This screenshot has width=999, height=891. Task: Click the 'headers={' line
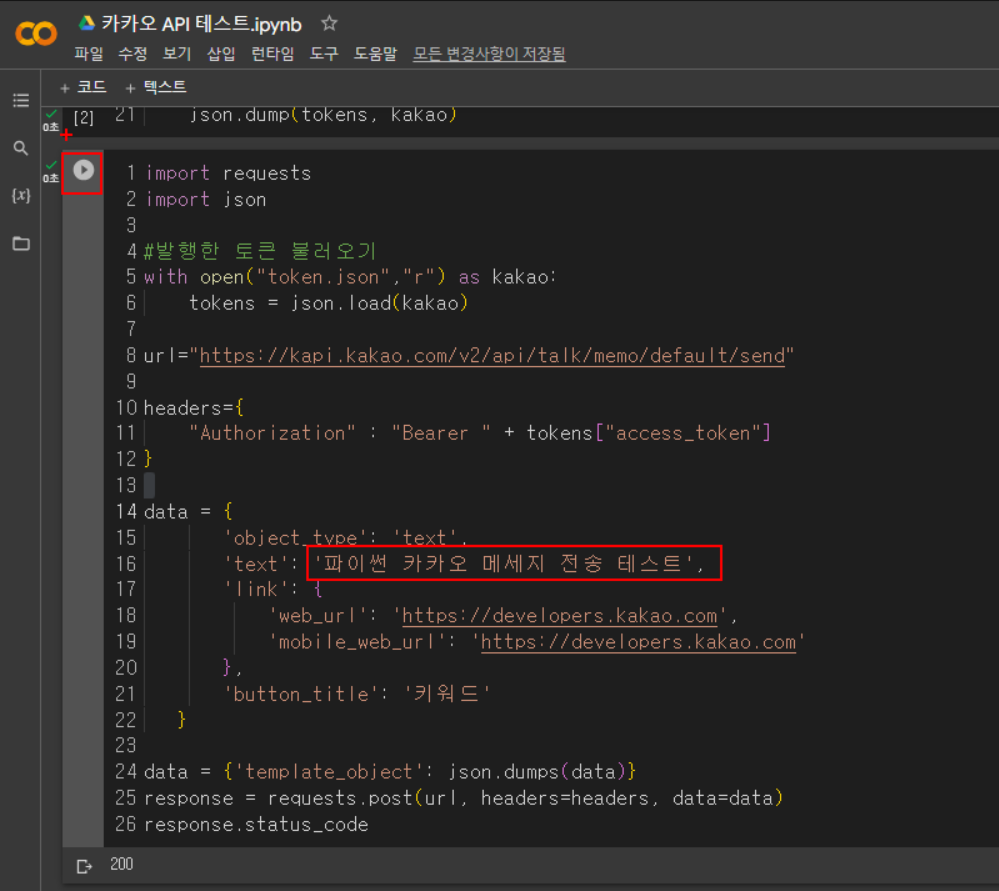tap(194, 407)
